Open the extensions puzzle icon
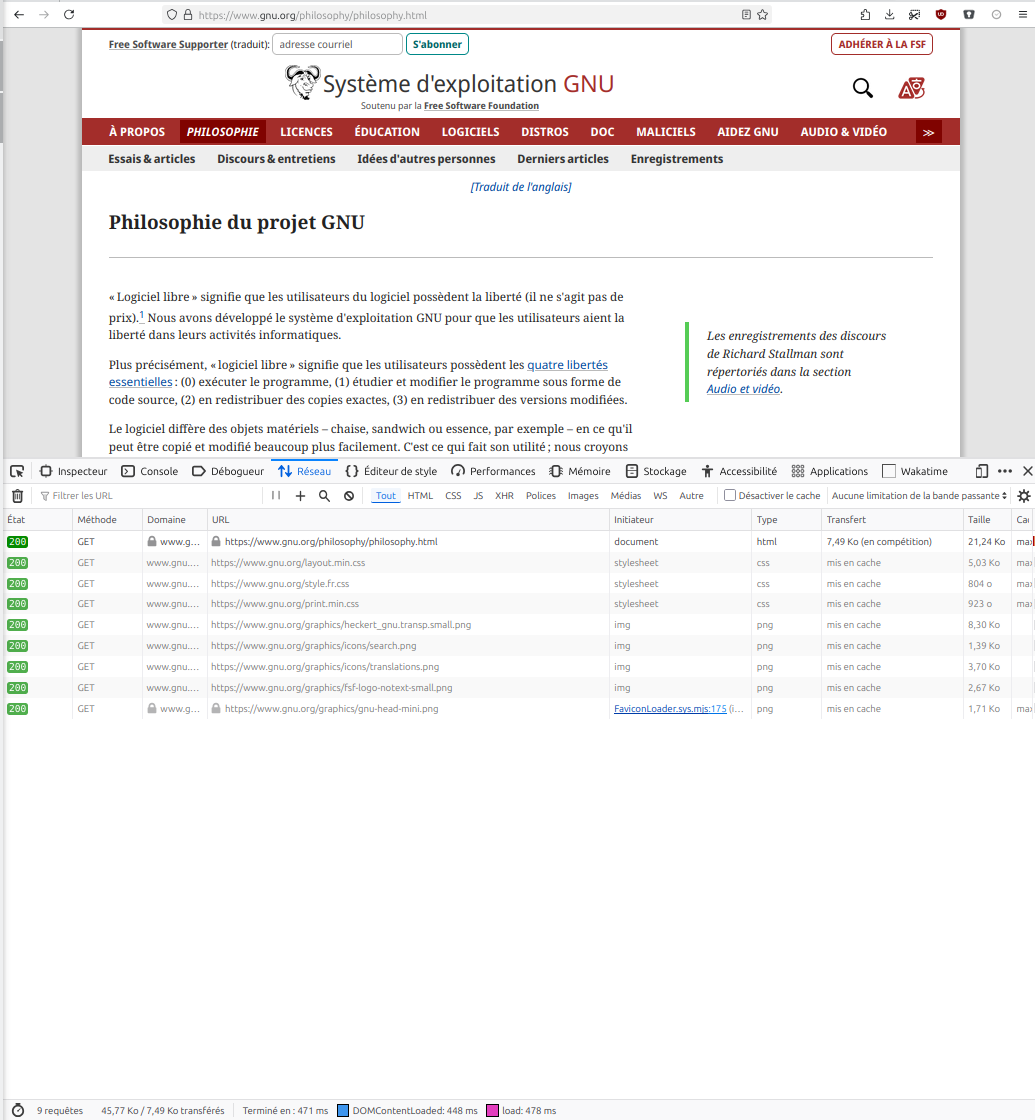The height and width of the screenshot is (1120, 1035). tap(865, 14)
